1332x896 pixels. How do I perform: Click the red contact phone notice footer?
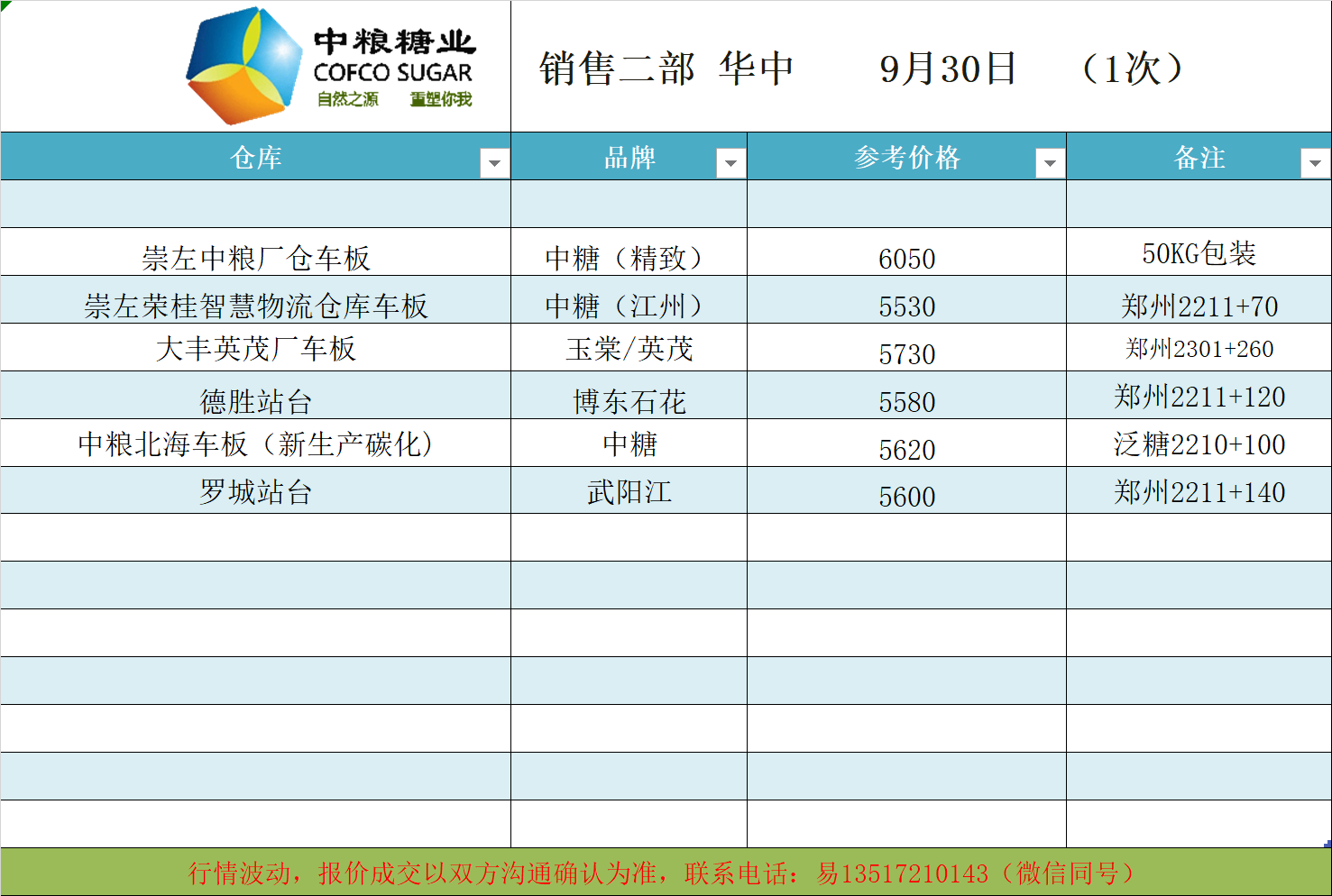(666, 873)
